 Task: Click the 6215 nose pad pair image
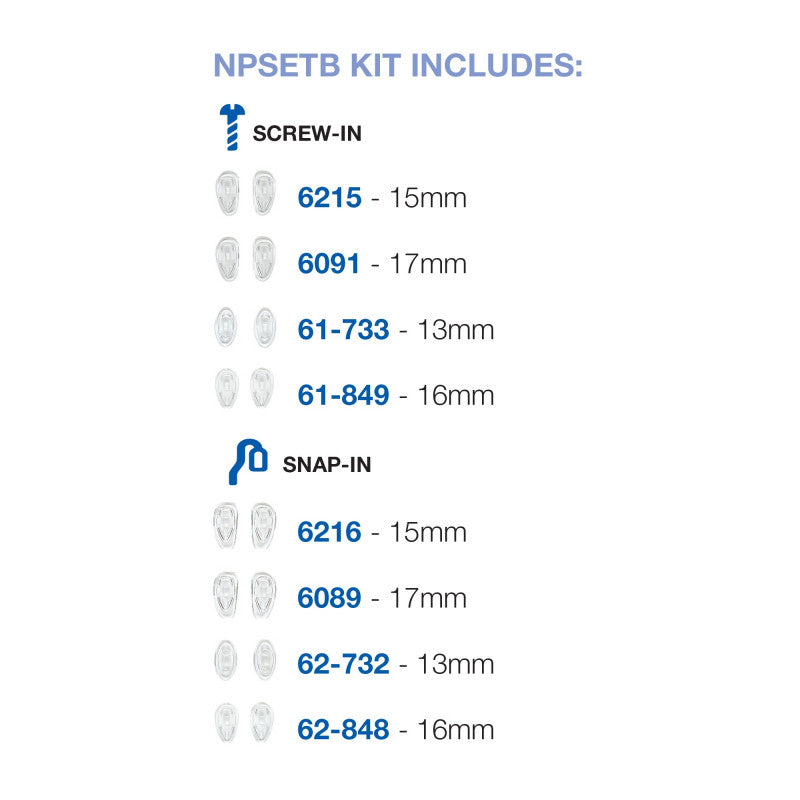(x=245, y=193)
